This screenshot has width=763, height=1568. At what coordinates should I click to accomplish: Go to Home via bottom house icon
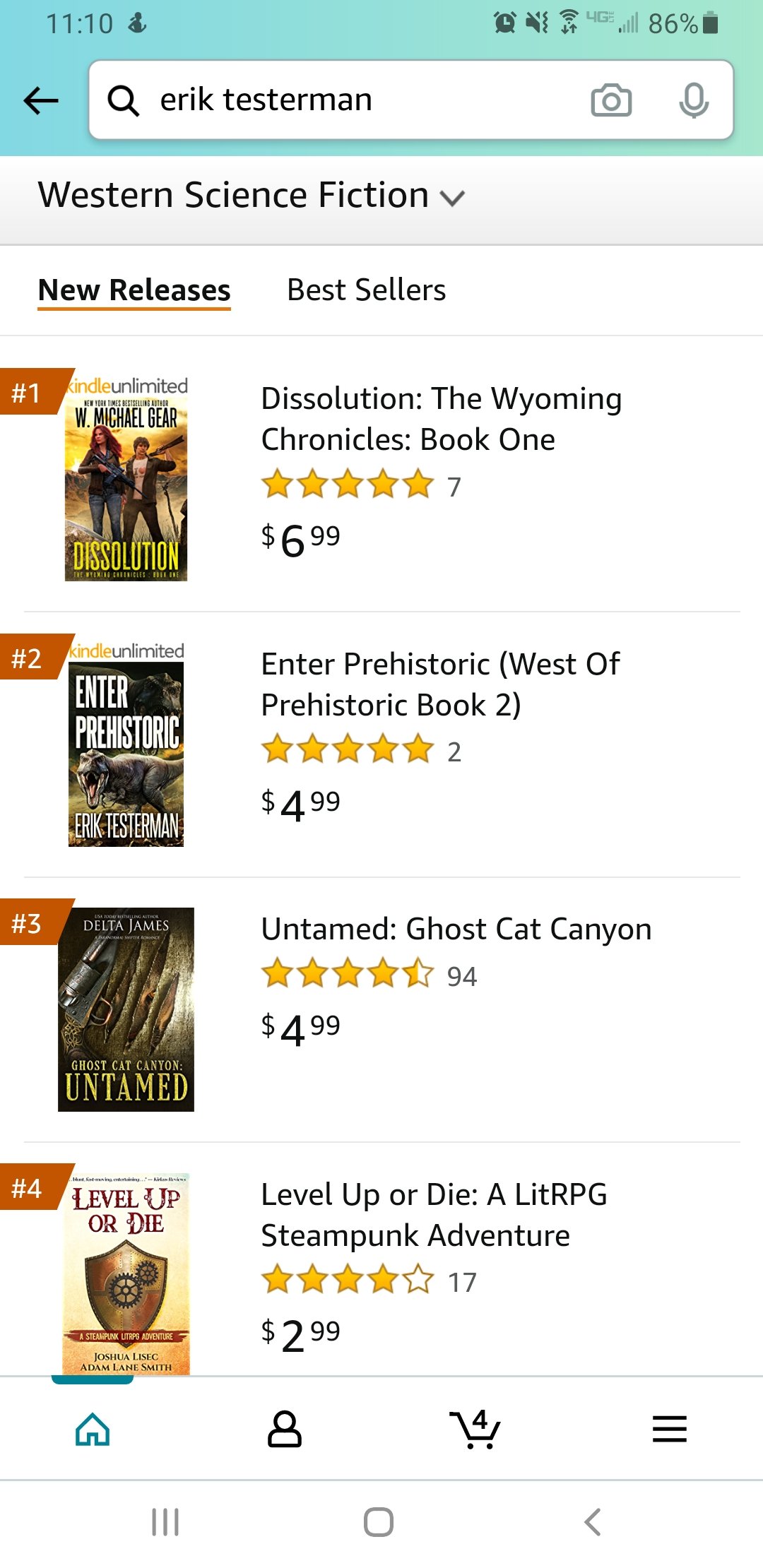click(x=93, y=1430)
